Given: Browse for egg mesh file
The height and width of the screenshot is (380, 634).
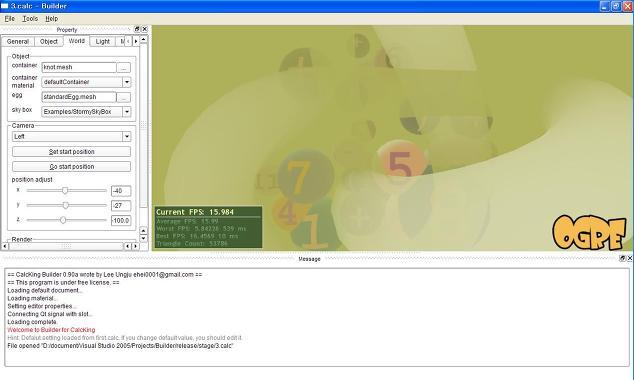Looking at the screenshot, I should (x=124, y=97).
